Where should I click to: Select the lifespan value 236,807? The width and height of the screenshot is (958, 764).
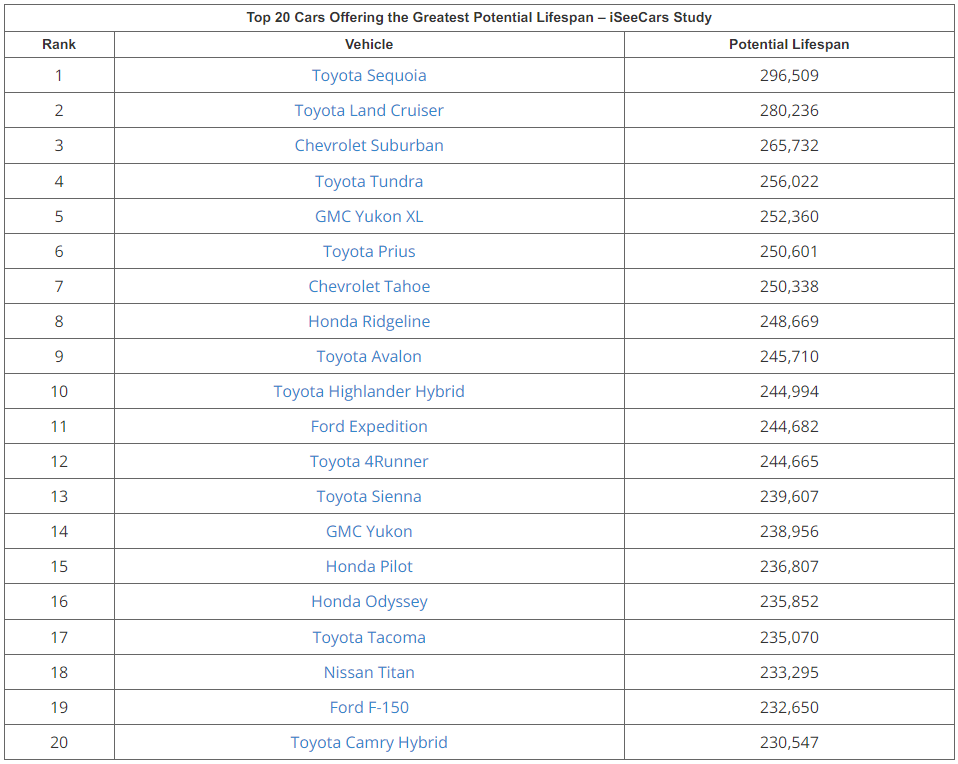789,567
